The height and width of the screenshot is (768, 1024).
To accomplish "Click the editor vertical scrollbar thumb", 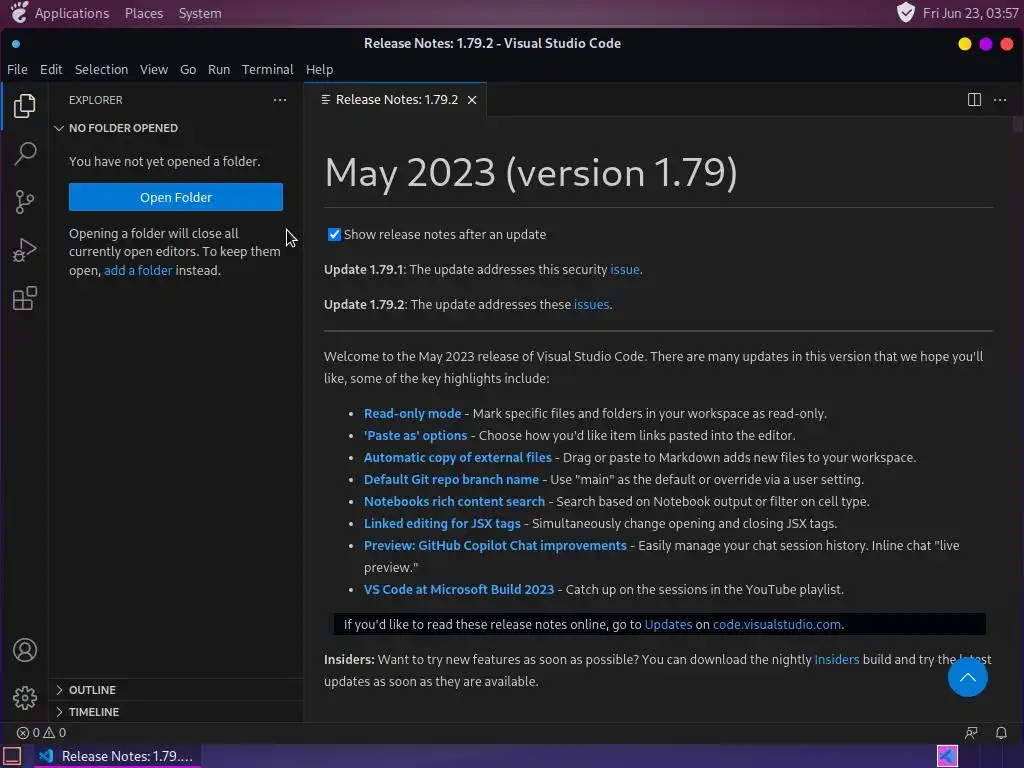I will pos(1017,124).
